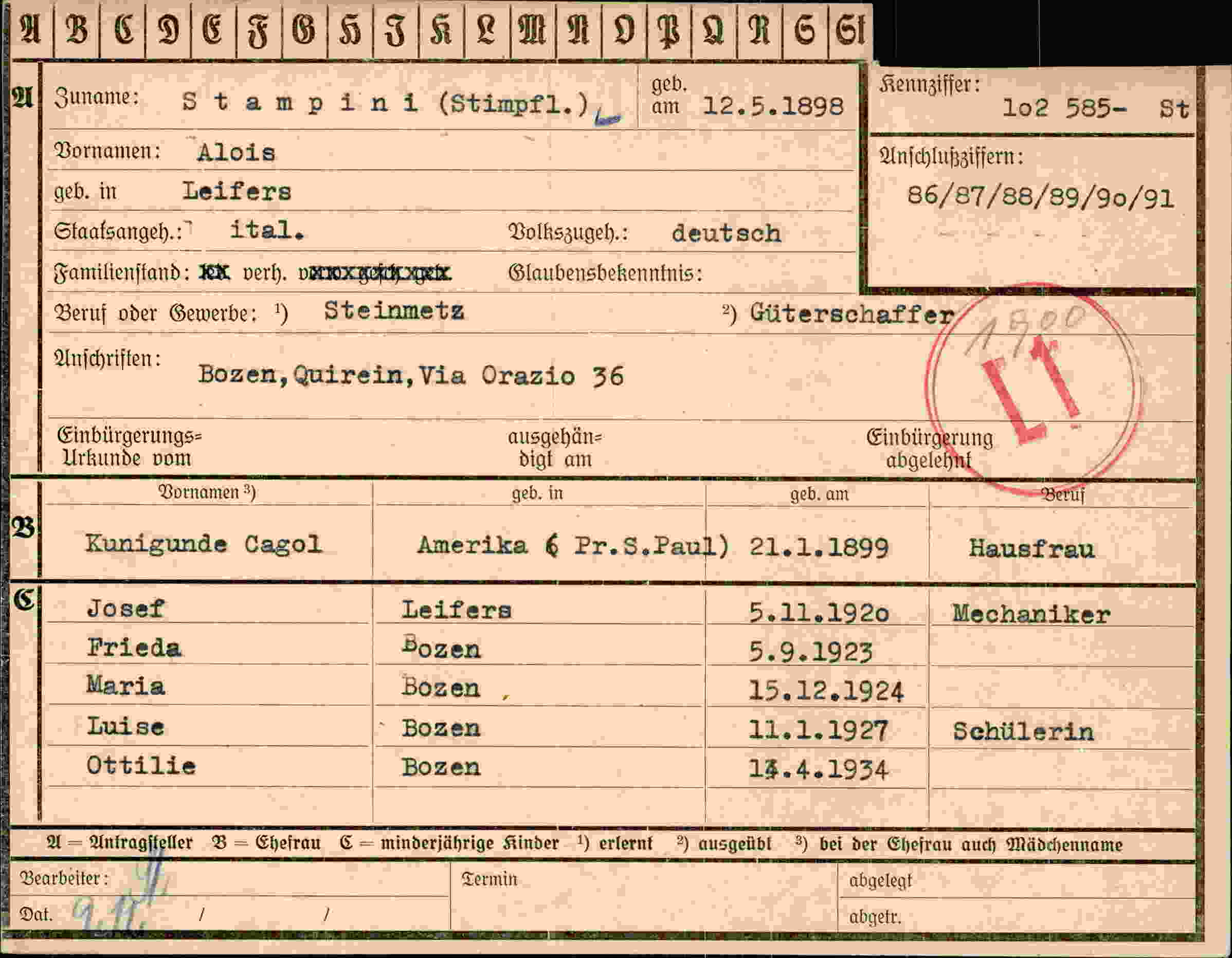This screenshot has height=958, width=1232.
Task: Select the 'M' alphabet index tab
Action: [532, 29]
